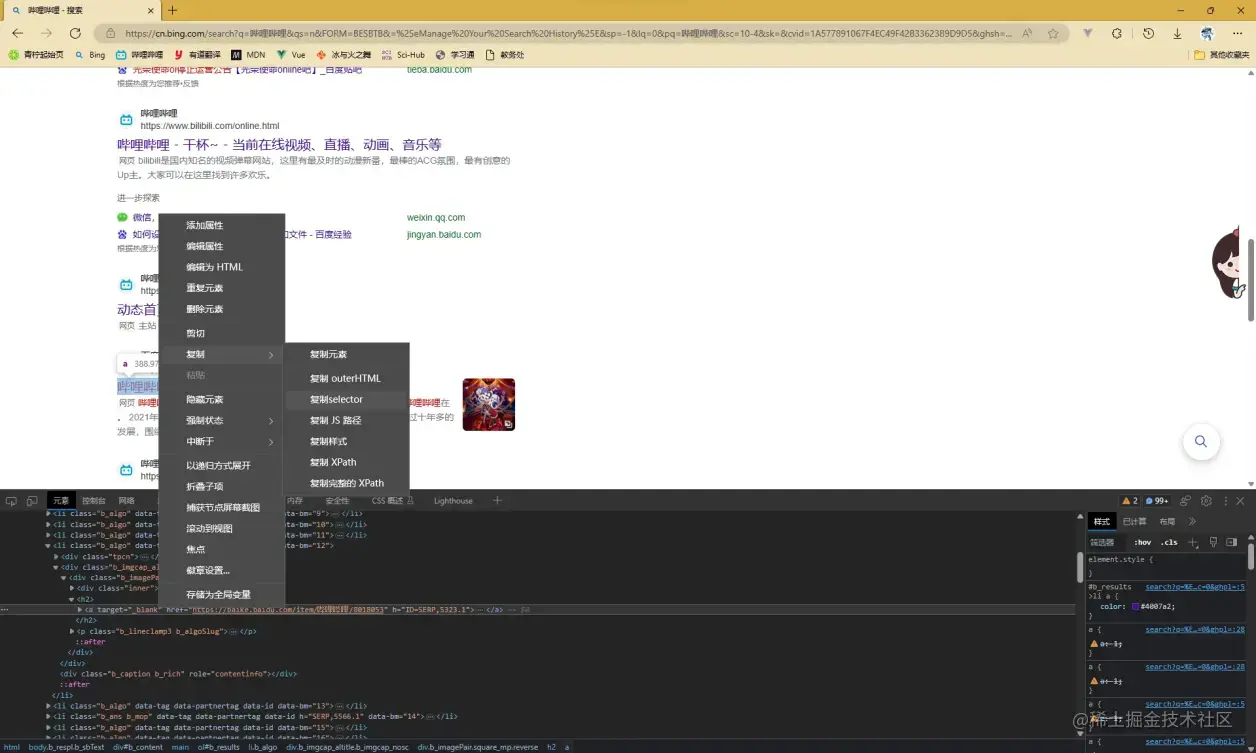
Task: Open the Sci-Hub bookmark
Action: pos(403,55)
